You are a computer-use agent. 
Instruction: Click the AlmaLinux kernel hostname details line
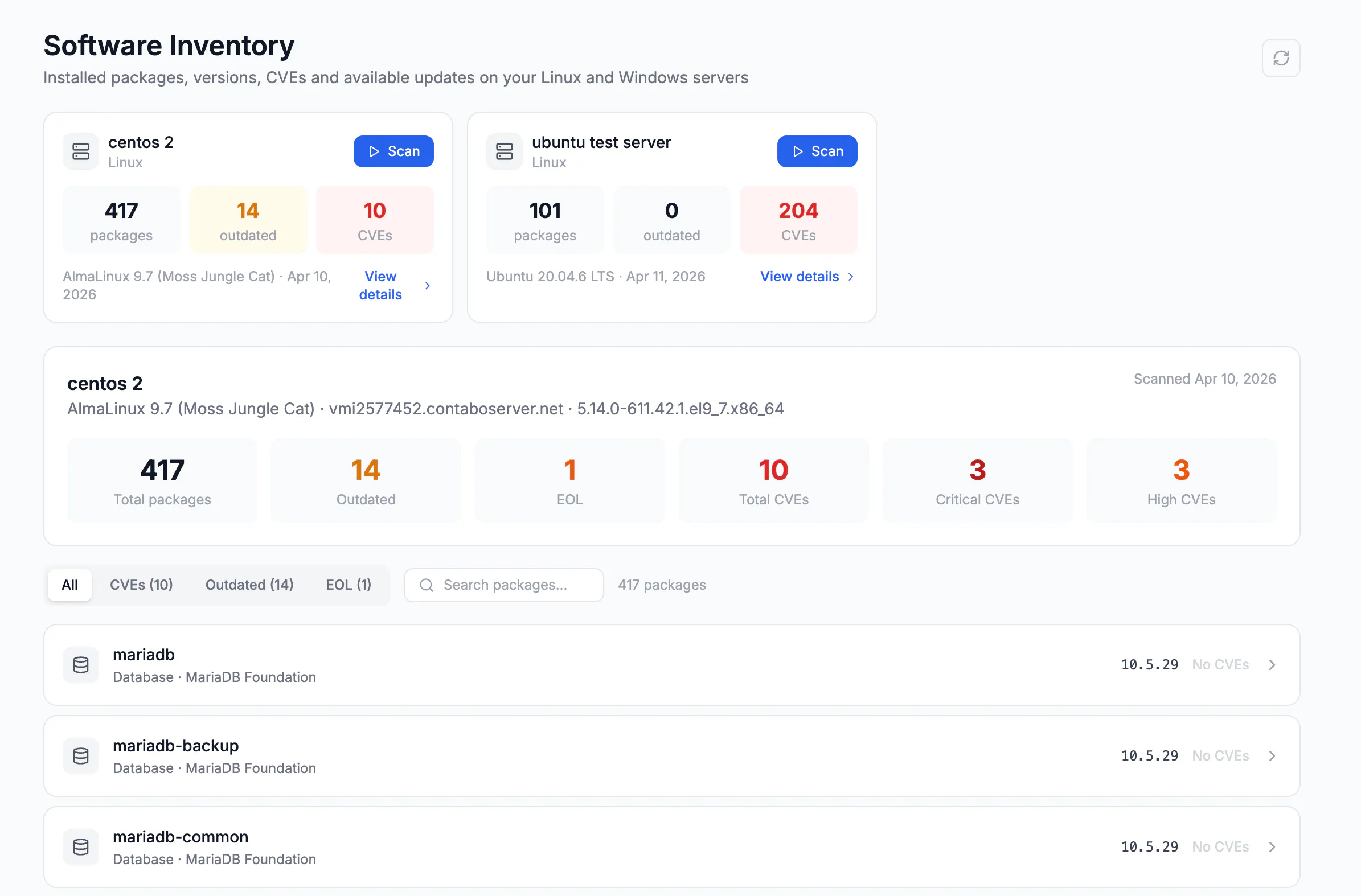[x=425, y=409]
